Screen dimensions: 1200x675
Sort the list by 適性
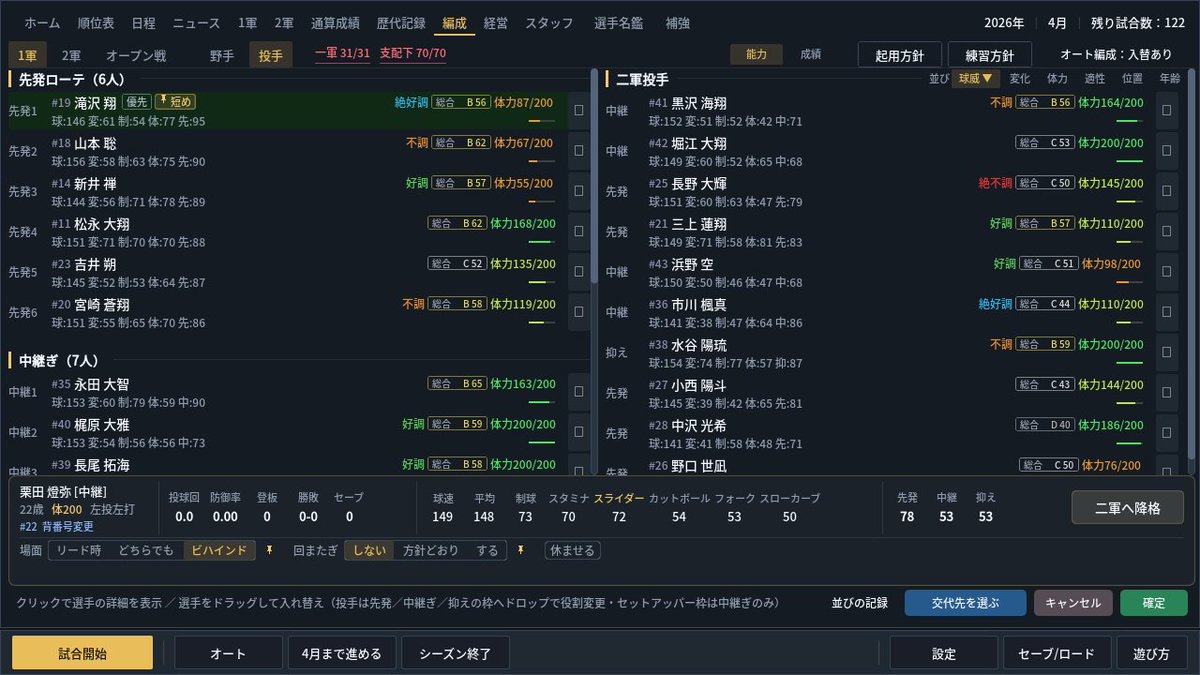tap(1095, 78)
